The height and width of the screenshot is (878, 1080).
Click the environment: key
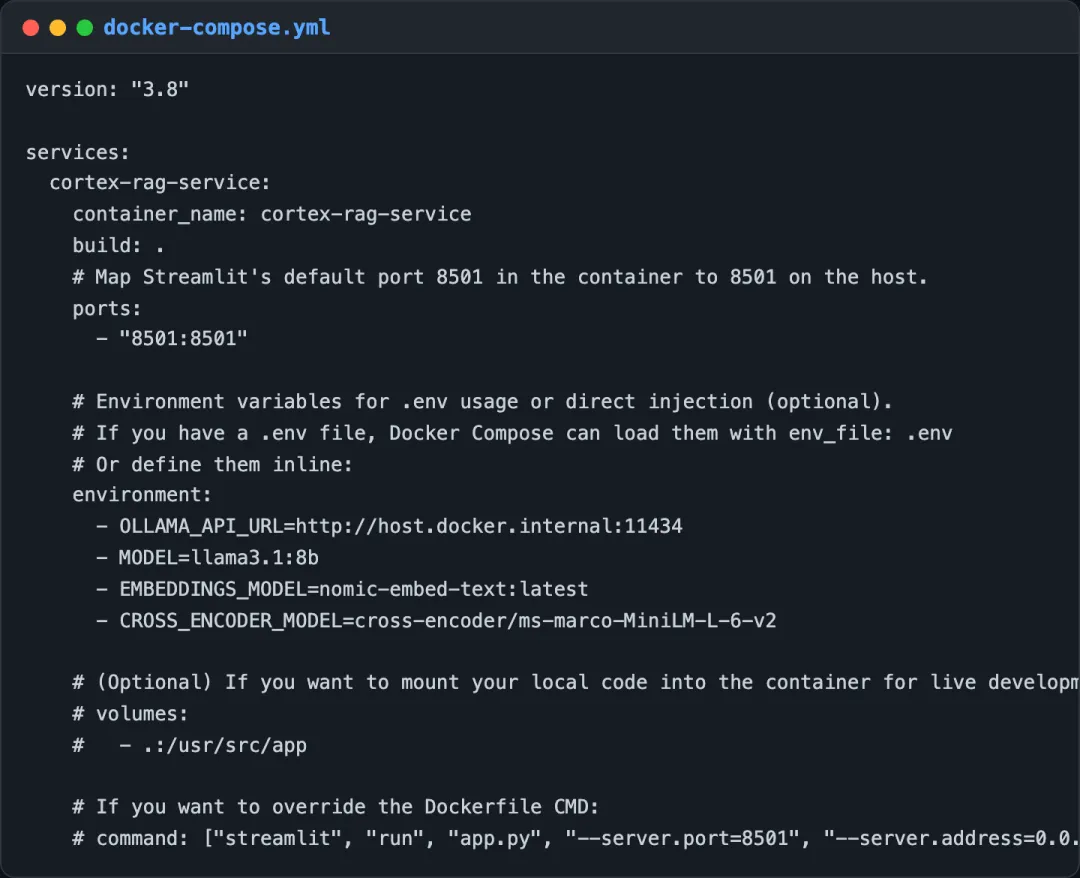pos(142,494)
